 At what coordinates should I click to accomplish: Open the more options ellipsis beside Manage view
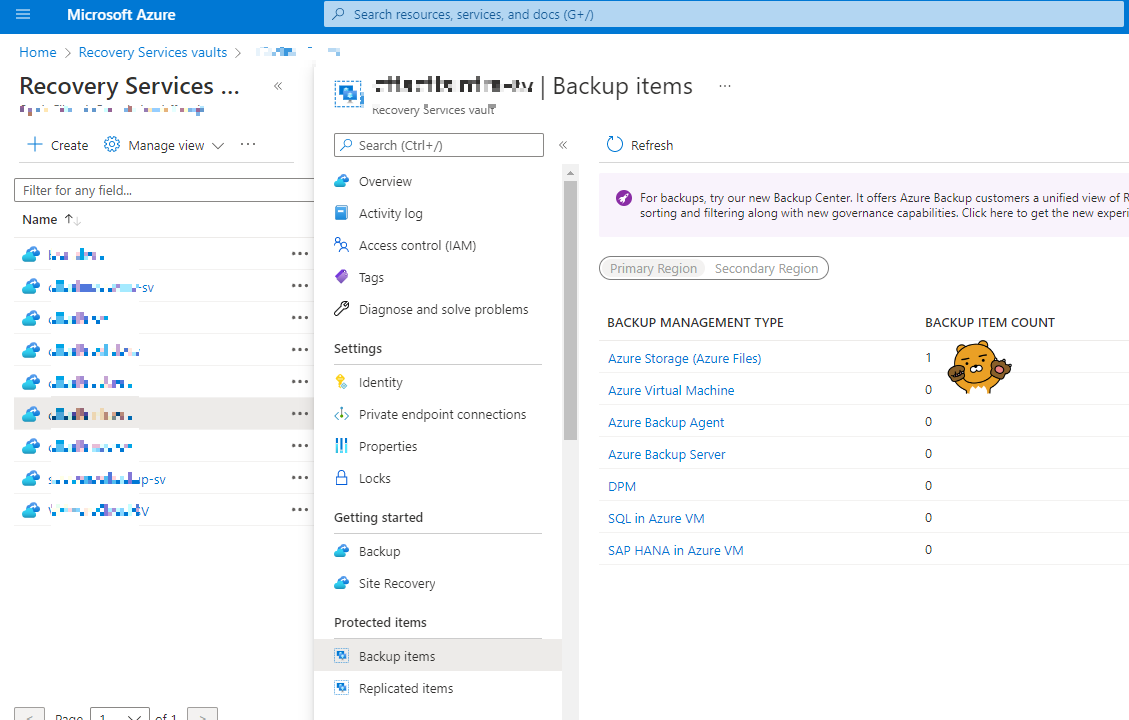click(x=248, y=145)
